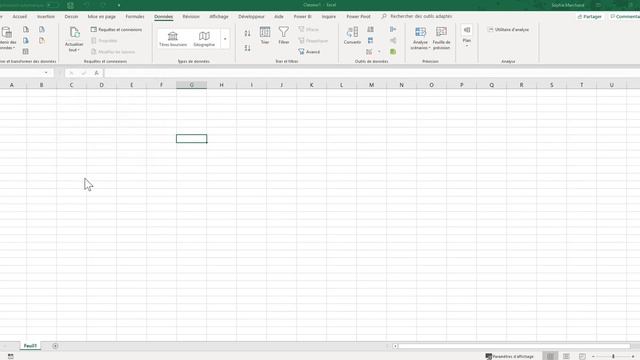Switch to the Accueil tab
This screenshot has width=640, height=360.
pos(20,17)
